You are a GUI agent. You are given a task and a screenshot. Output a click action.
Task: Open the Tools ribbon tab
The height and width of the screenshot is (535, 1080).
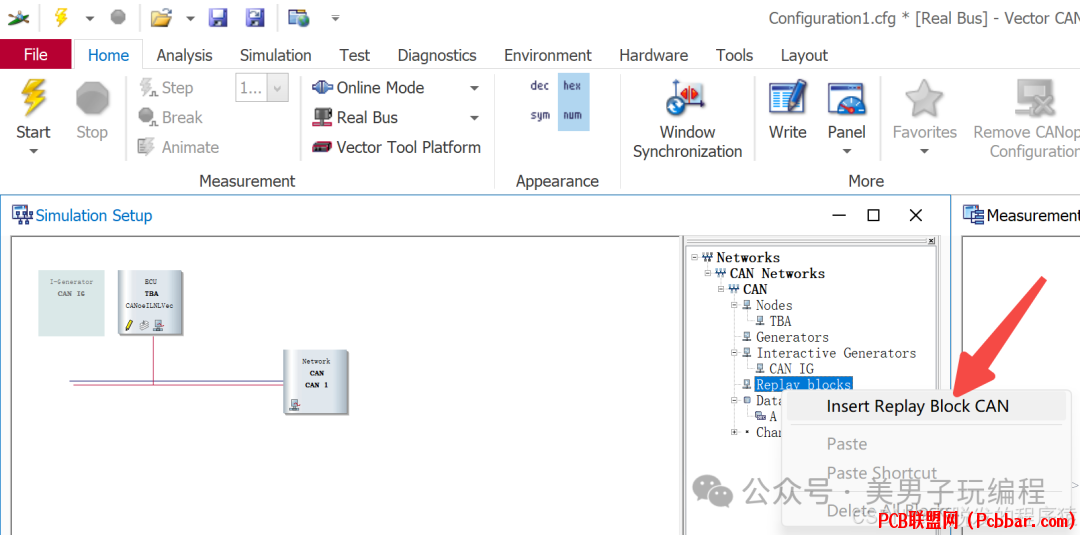[734, 55]
